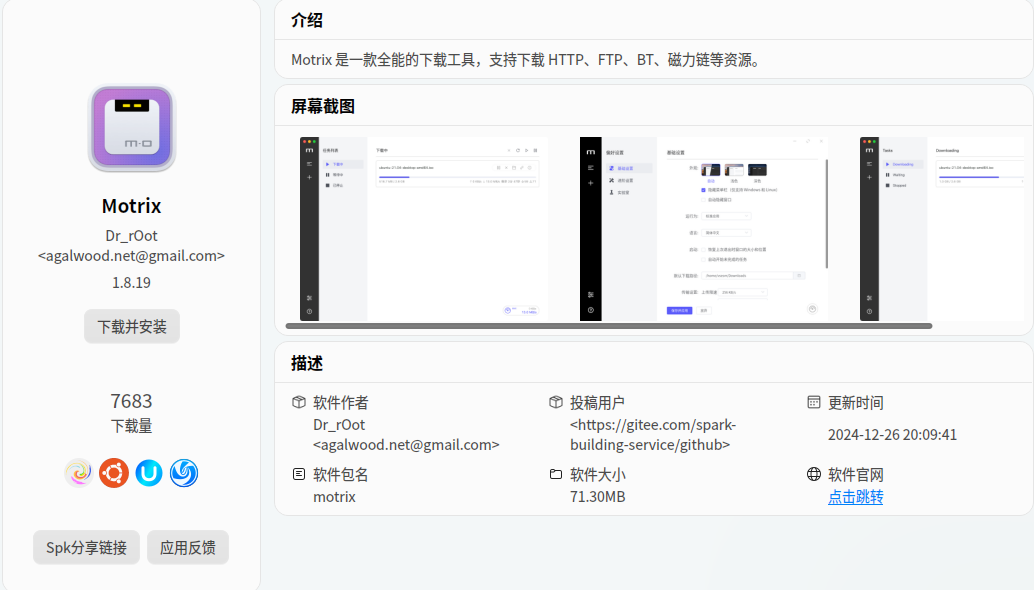Click the 软件大小 label

pos(598,475)
